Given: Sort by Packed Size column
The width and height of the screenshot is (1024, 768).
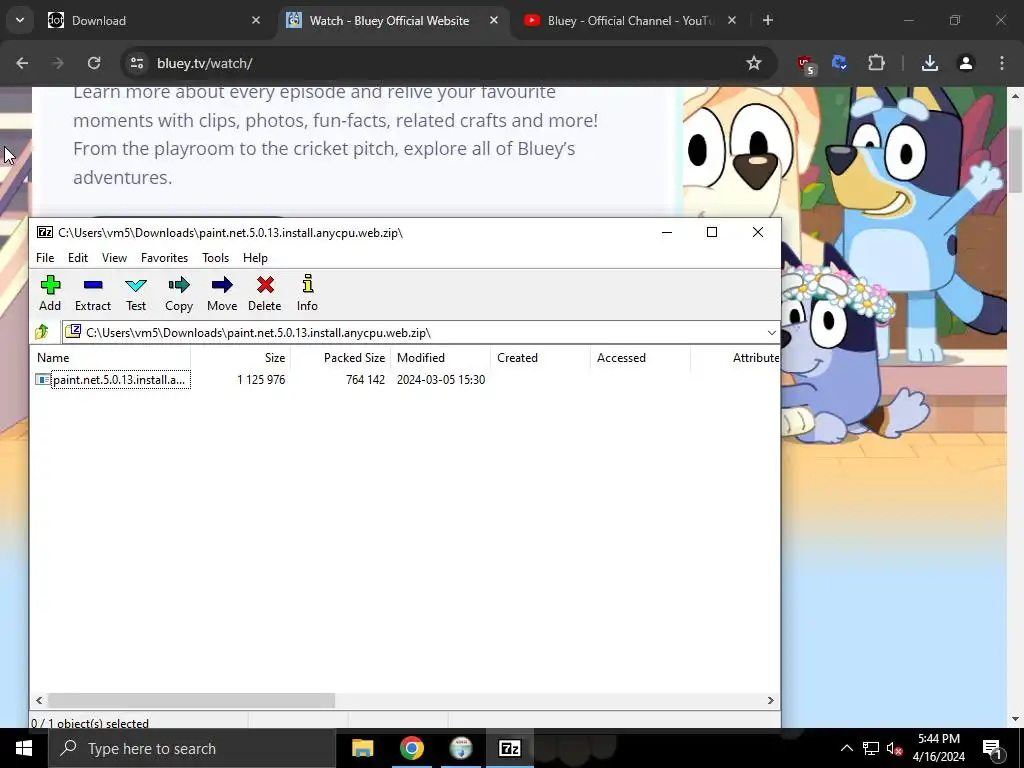Looking at the screenshot, I should 341,358.
